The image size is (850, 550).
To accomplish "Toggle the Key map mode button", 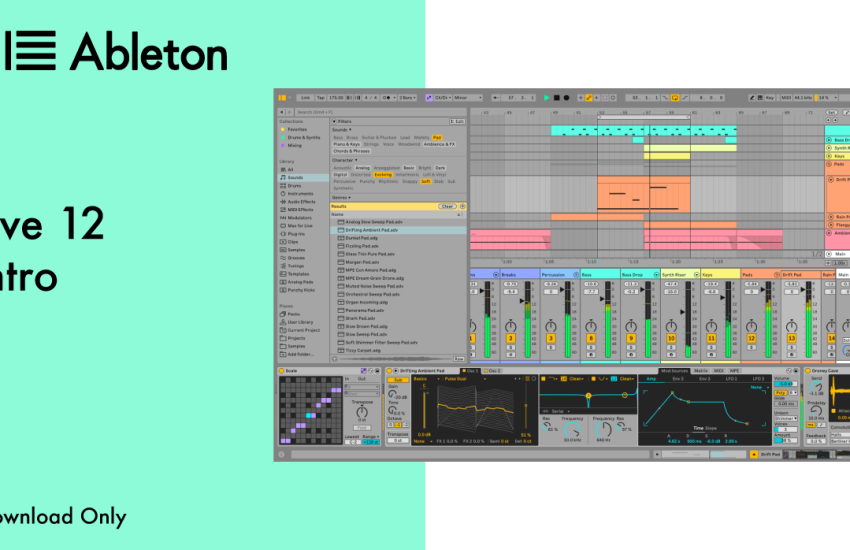I will click(x=770, y=98).
